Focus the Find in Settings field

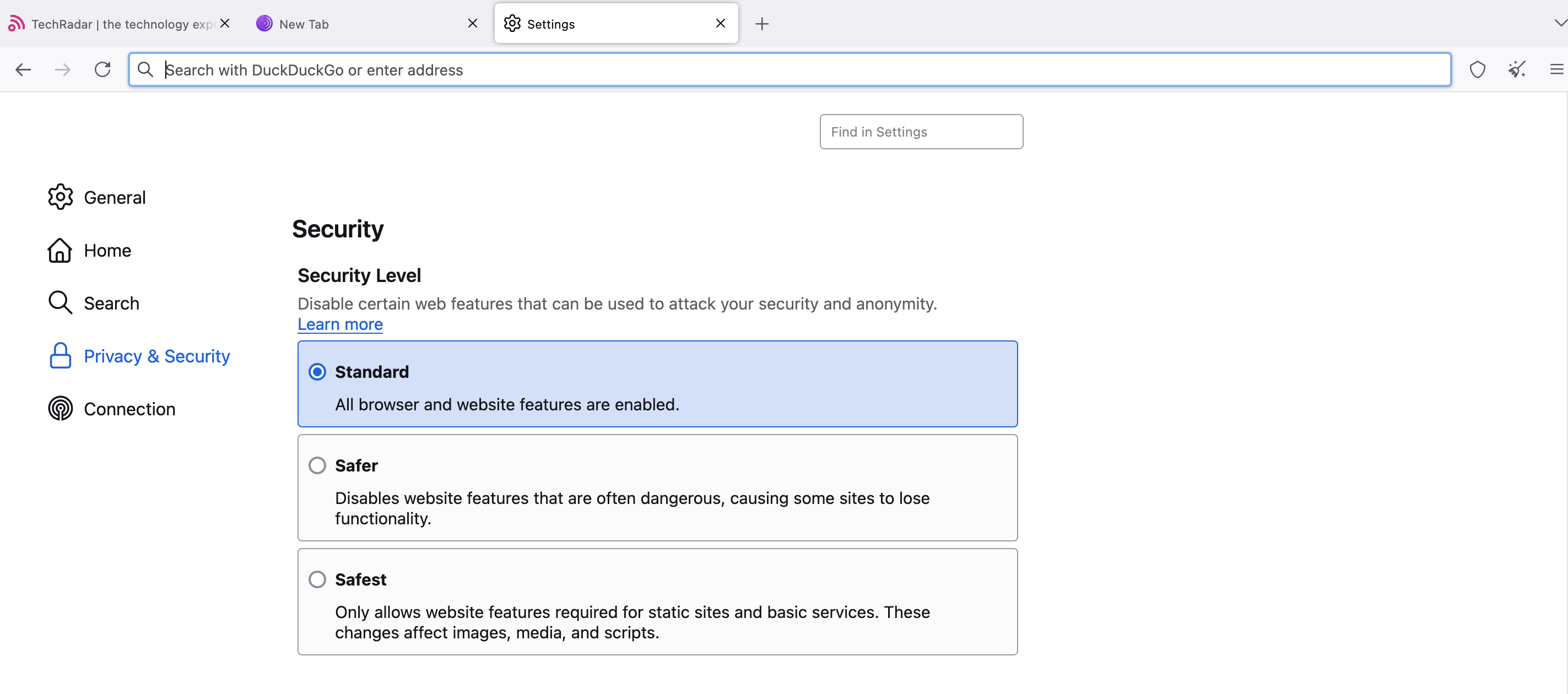(x=921, y=132)
